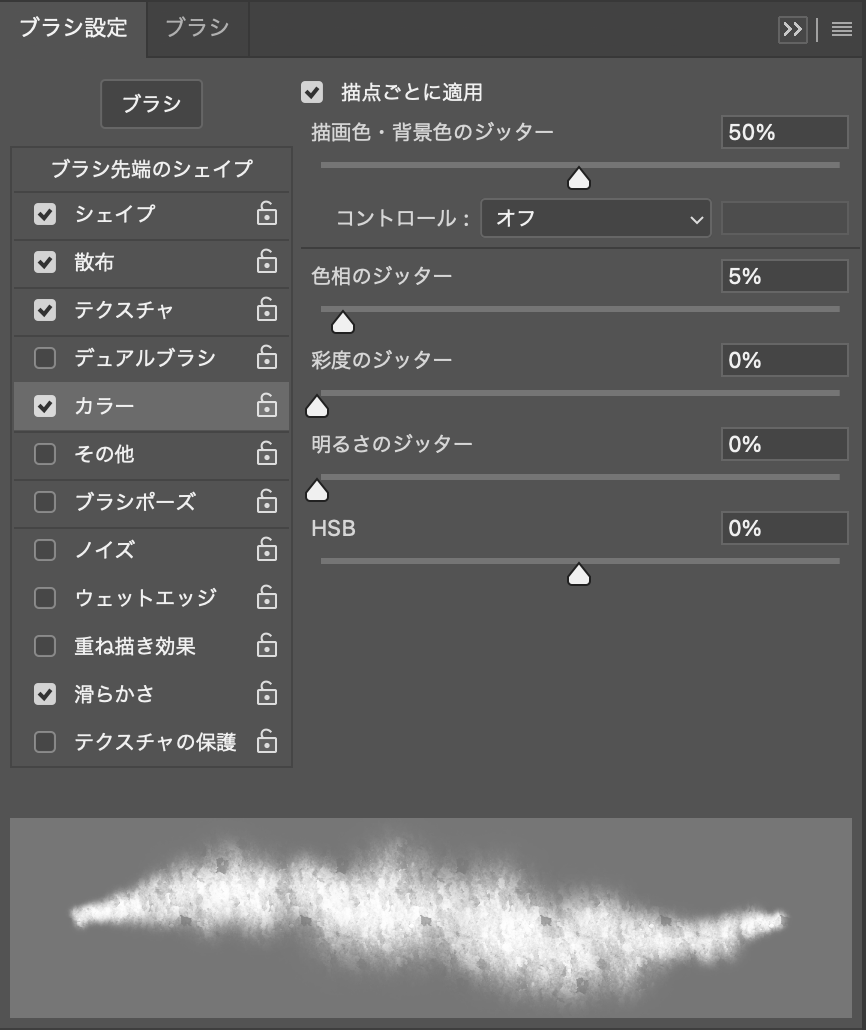Click the 彩度のジッター percentage field

(784, 360)
